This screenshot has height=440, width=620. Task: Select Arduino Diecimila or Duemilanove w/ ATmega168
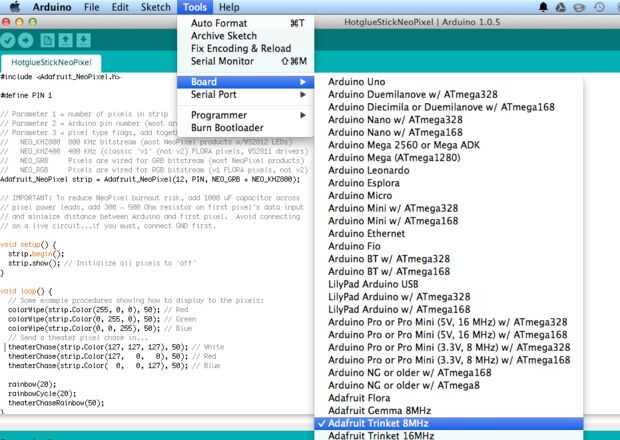(449, 107)
